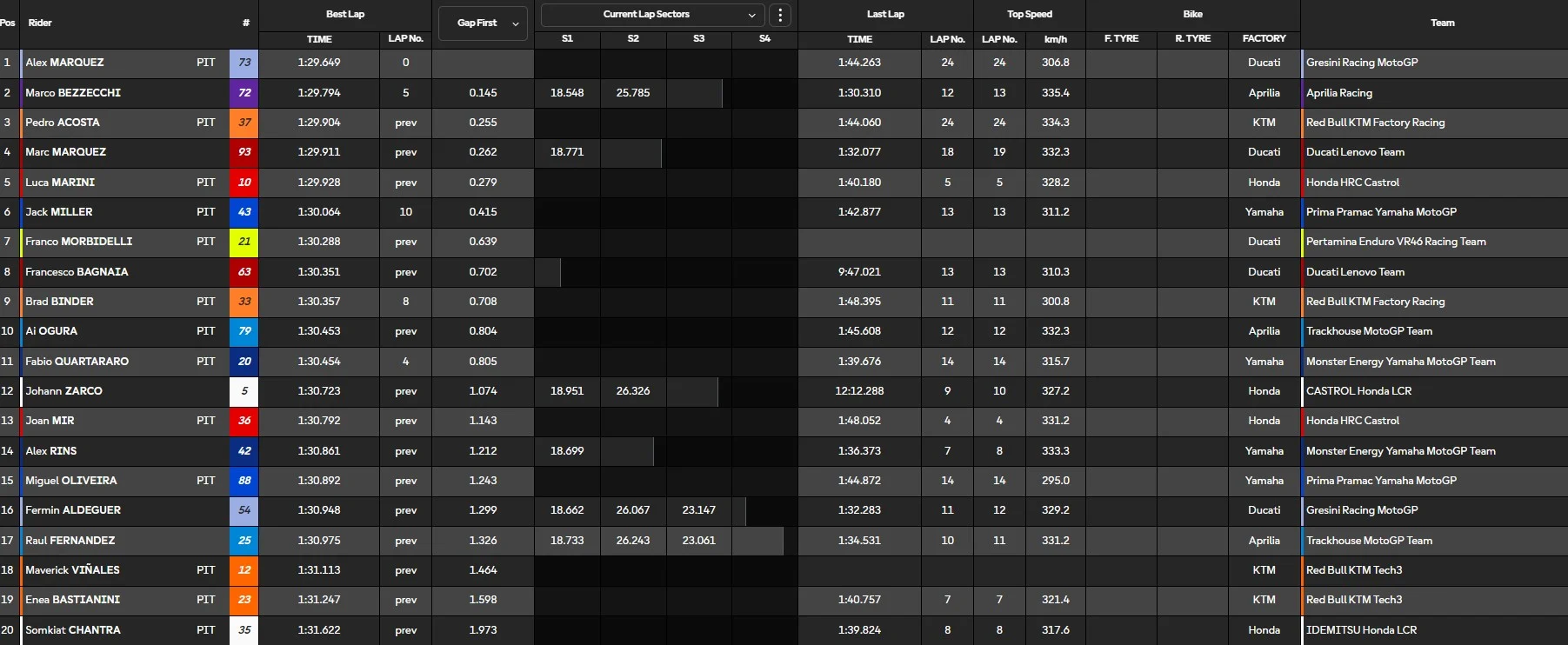Click team Pertamina Enduro VR46 Racing Team

[x=1396, y=242]
